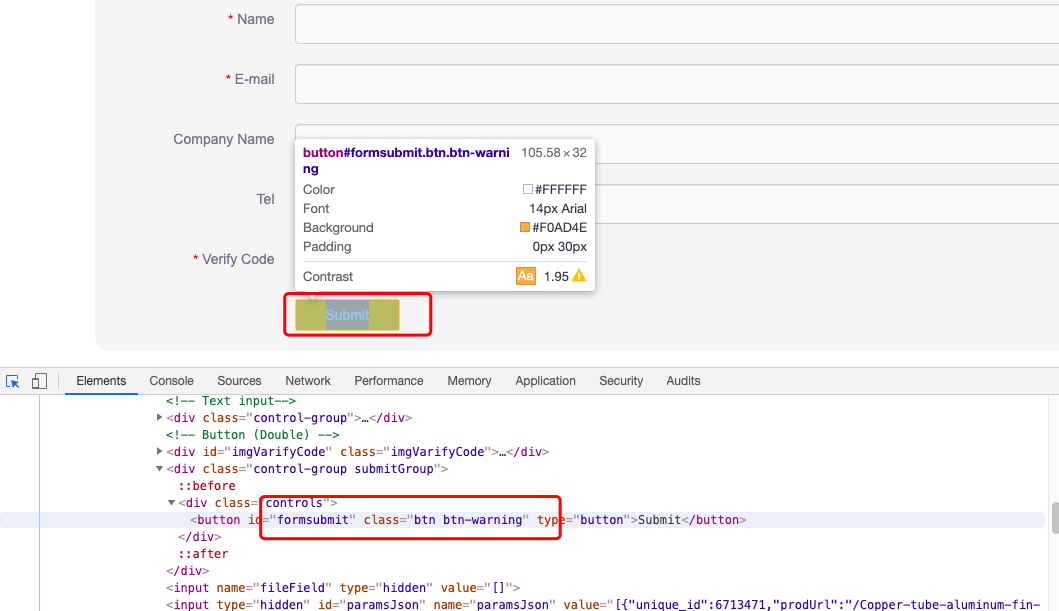The width and height of the screenshot is (1059, 611).
Task: Switch to the Console tab
Action: [171, 381]
